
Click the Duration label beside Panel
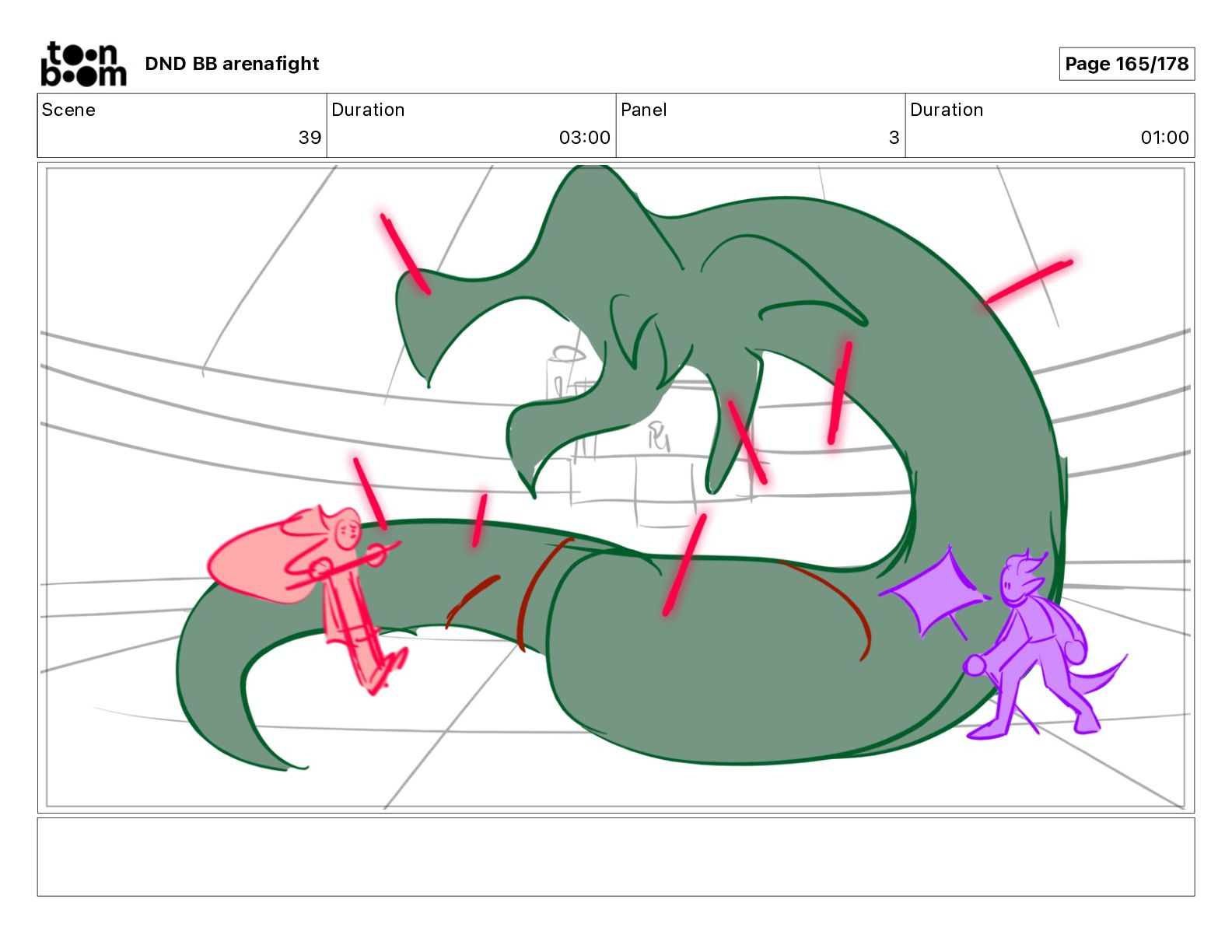947,110
